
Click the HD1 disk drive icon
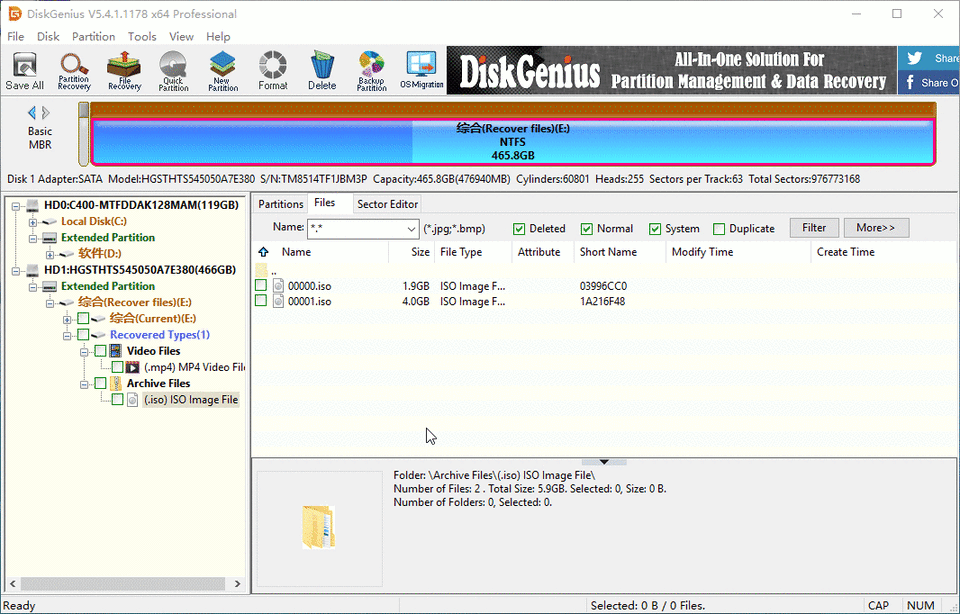[x=33, y=270]
